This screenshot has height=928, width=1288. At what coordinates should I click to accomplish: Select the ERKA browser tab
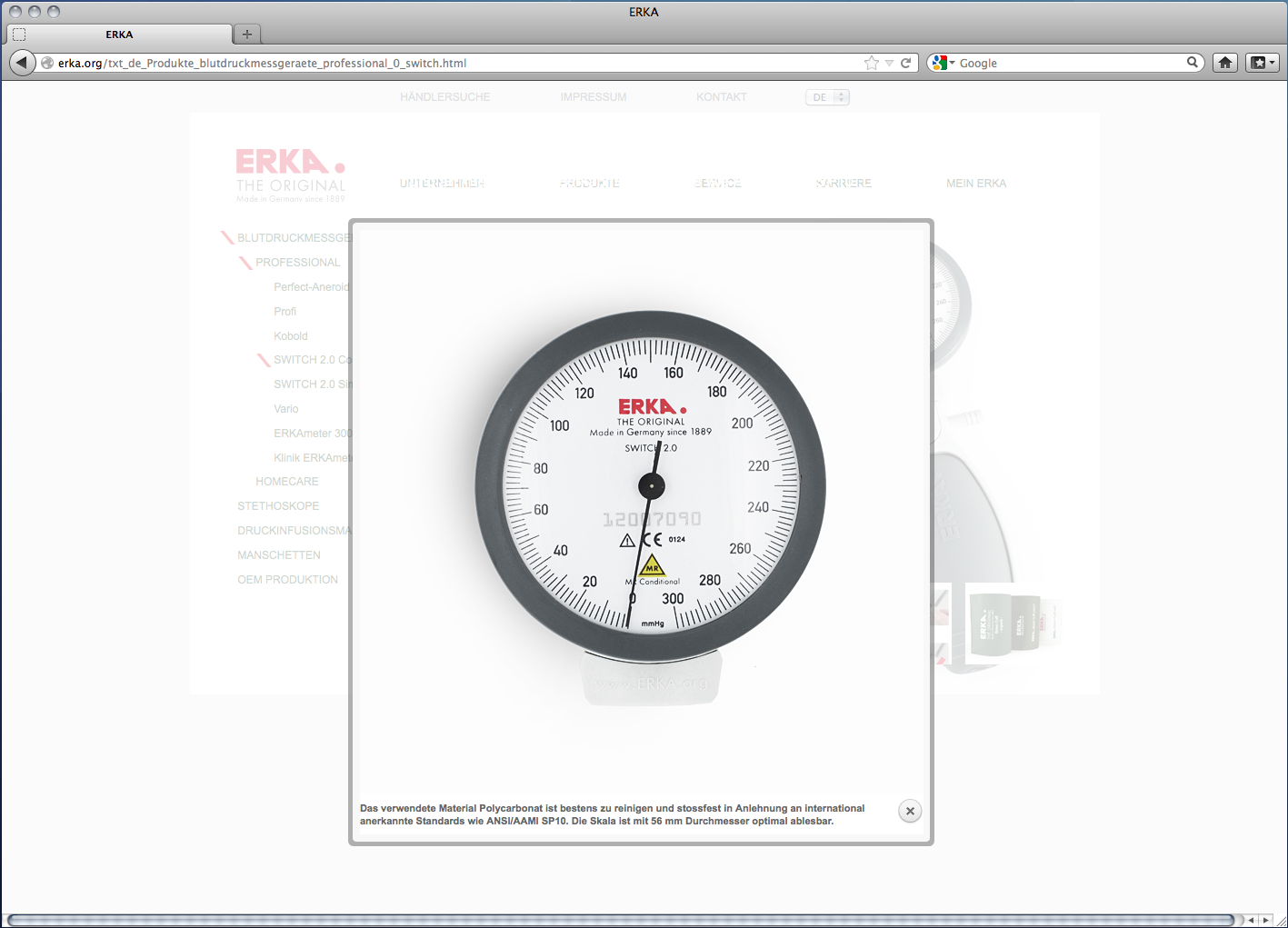pos(119,35)
